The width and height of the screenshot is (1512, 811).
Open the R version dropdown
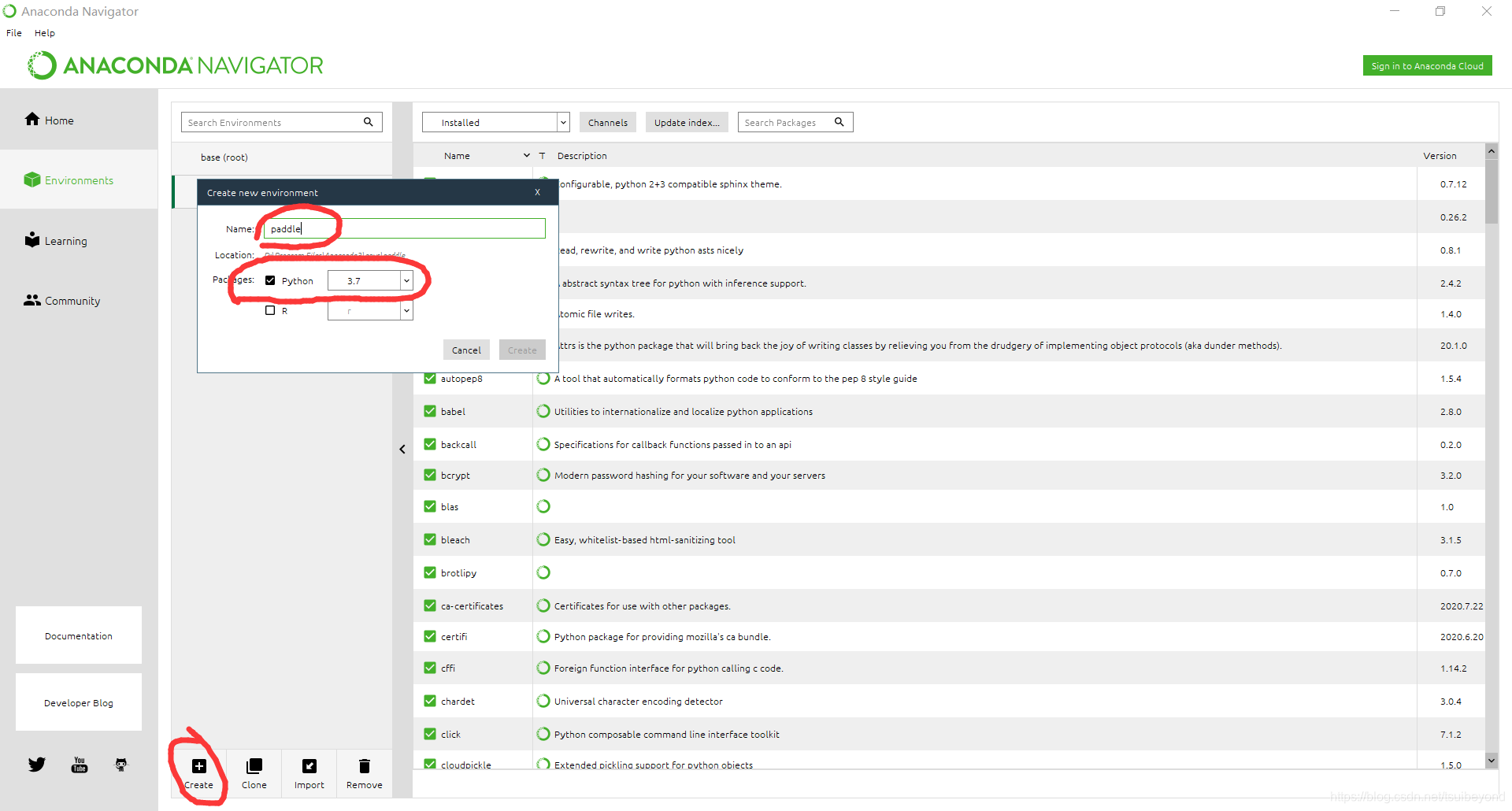[370, 310]
